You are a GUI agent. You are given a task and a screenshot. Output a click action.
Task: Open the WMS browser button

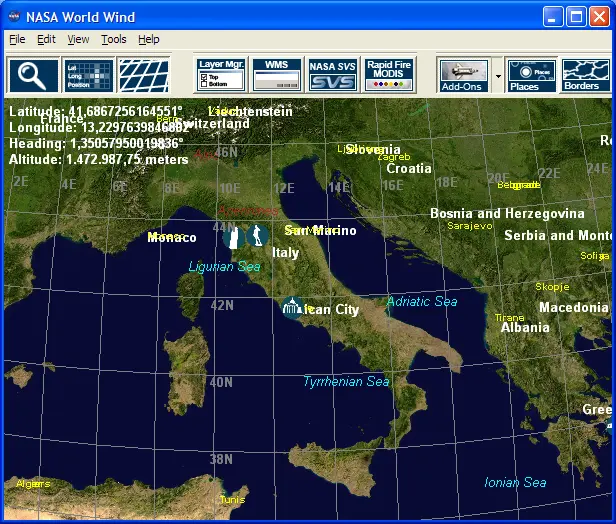point(277,75)
